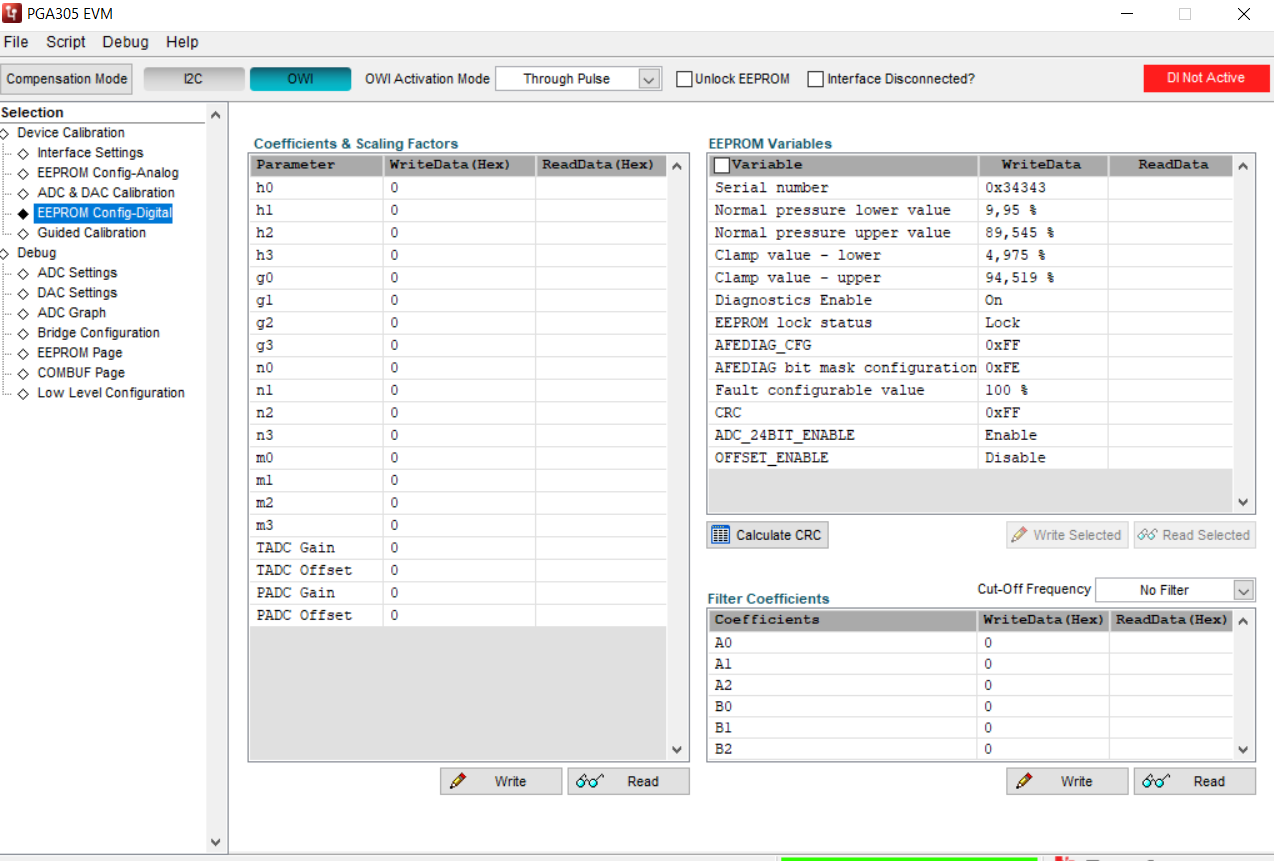
Task: Toggle the OWI mode button
Action: [x=300, y=78]
